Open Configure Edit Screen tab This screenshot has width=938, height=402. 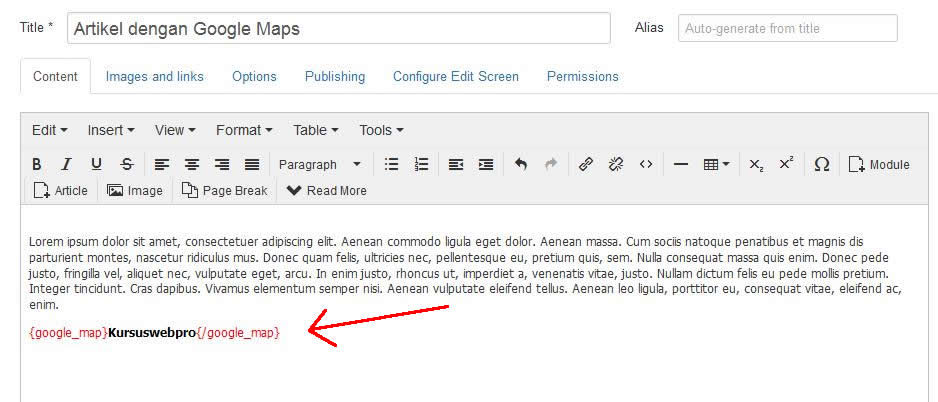pyautogui.click(x=456, y=77)
